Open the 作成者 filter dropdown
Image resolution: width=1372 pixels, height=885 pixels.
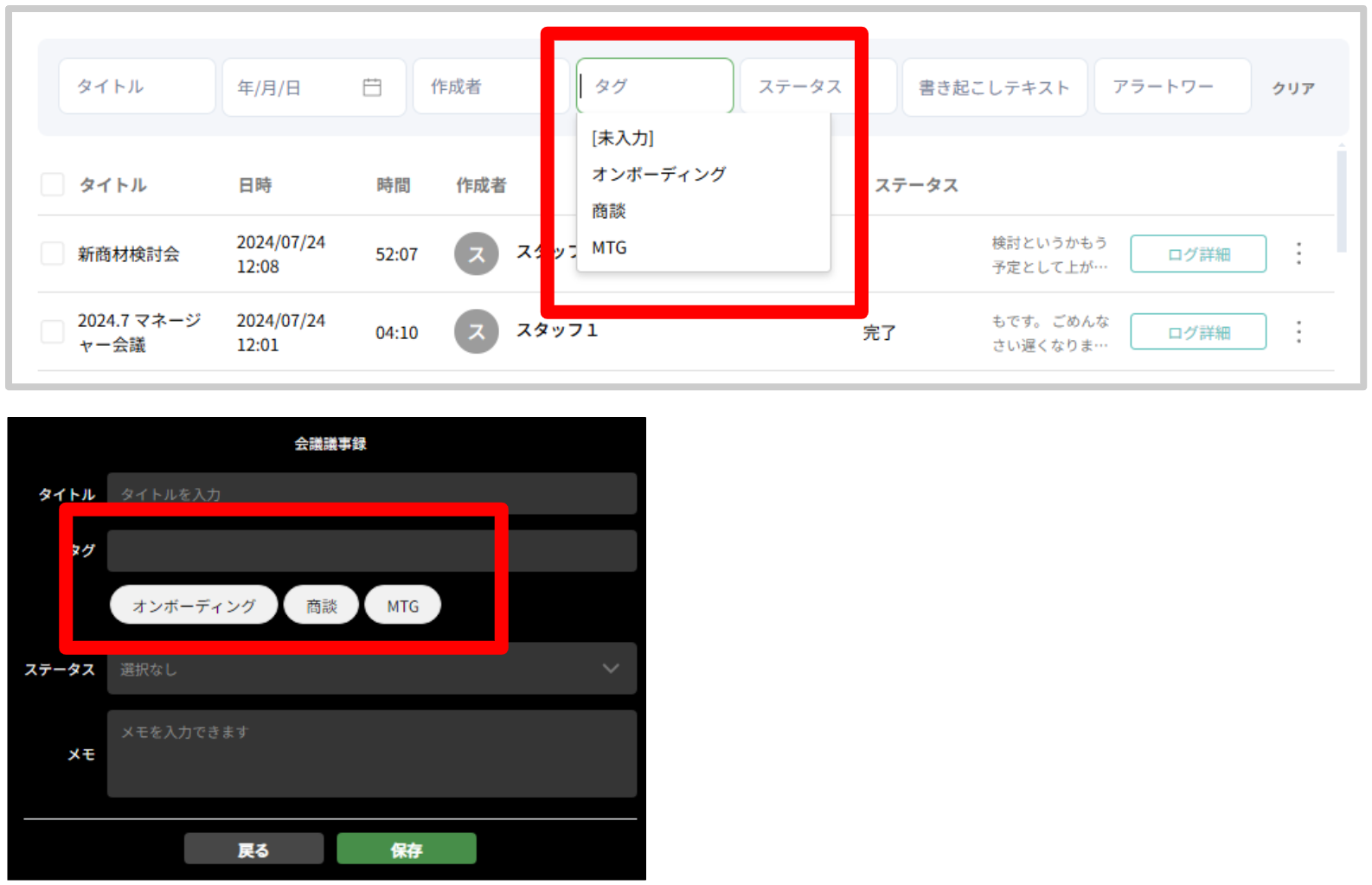490,87
